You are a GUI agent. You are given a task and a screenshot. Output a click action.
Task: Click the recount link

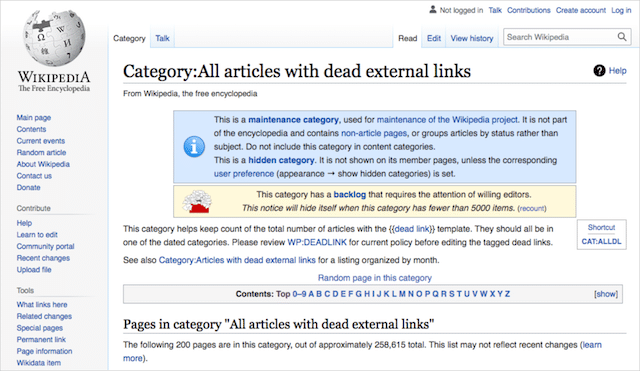[x=532, y=209]
